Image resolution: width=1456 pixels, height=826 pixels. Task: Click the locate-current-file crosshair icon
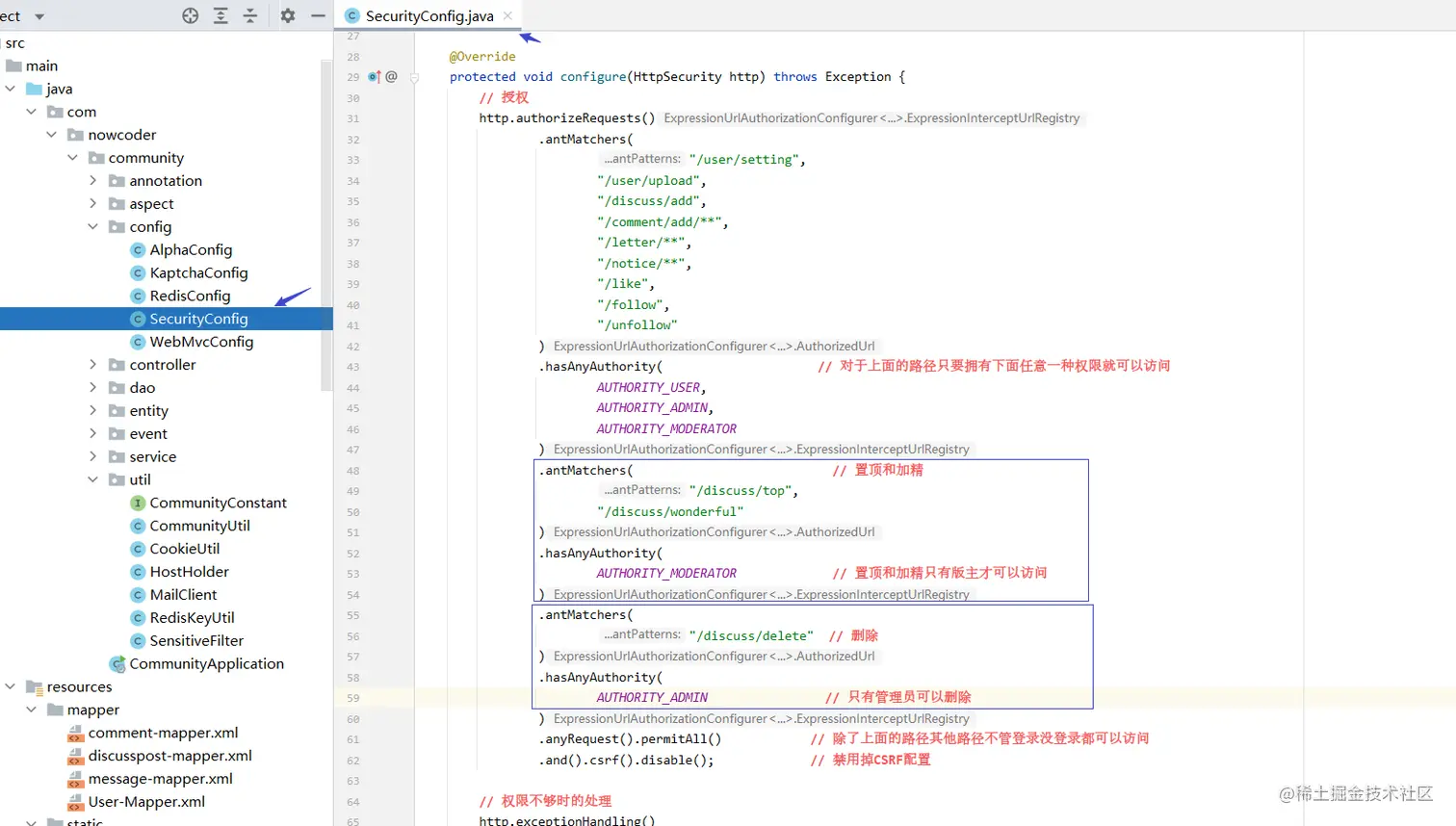(191, 15)
